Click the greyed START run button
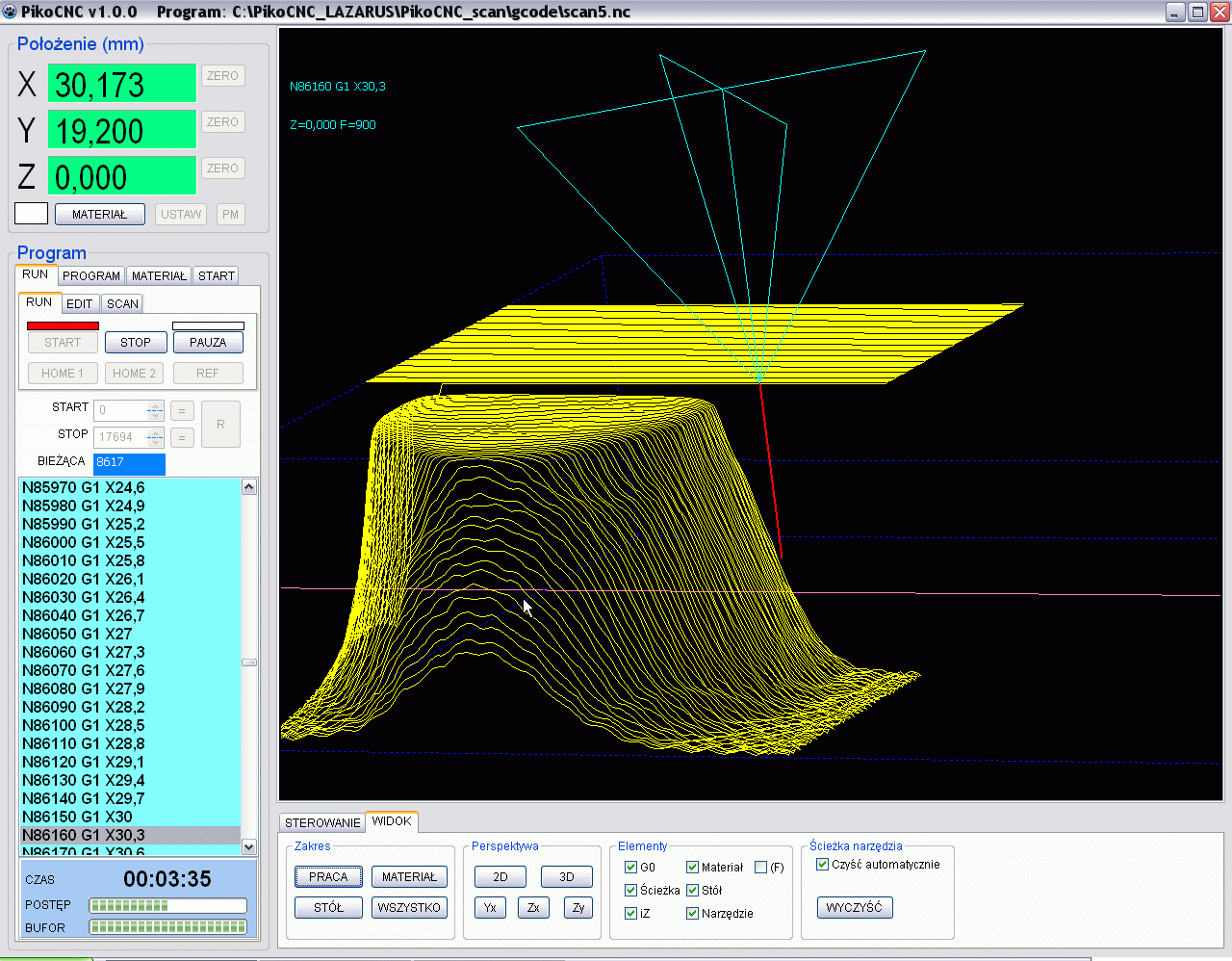The width and height of the screenshot is (1232, 961). click(63, 343)
